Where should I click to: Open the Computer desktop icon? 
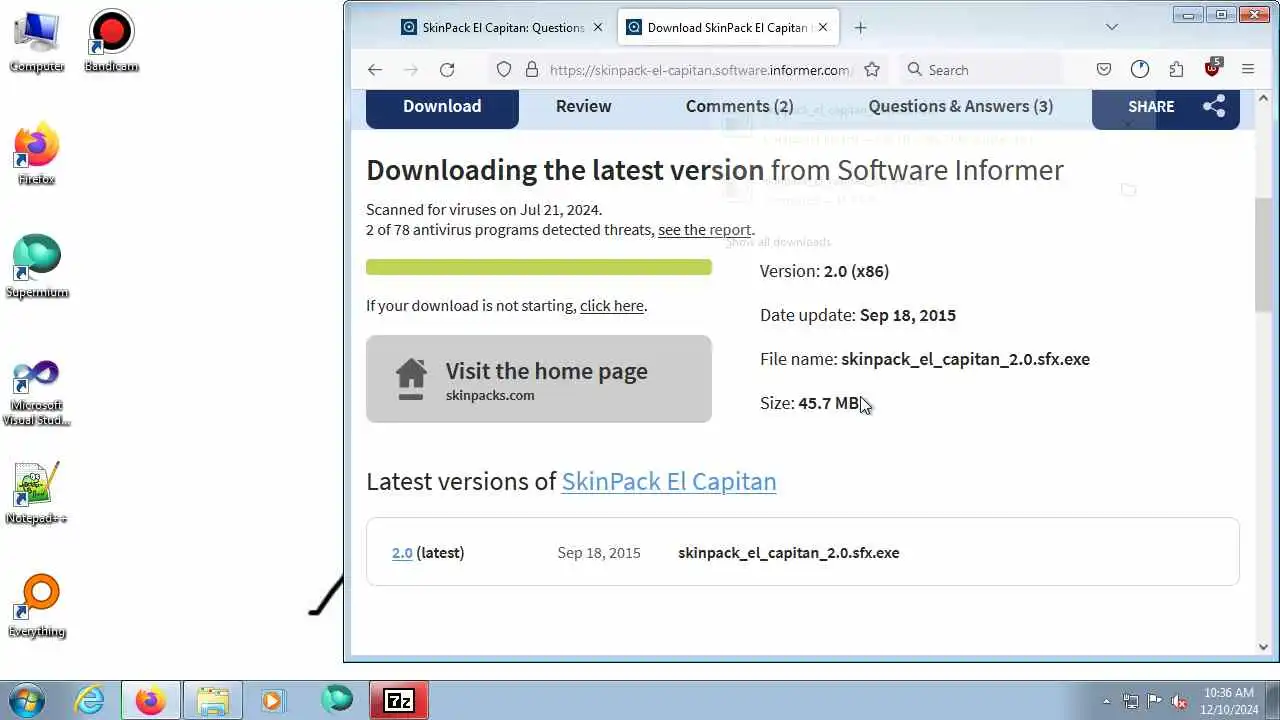tap(37, 41)
